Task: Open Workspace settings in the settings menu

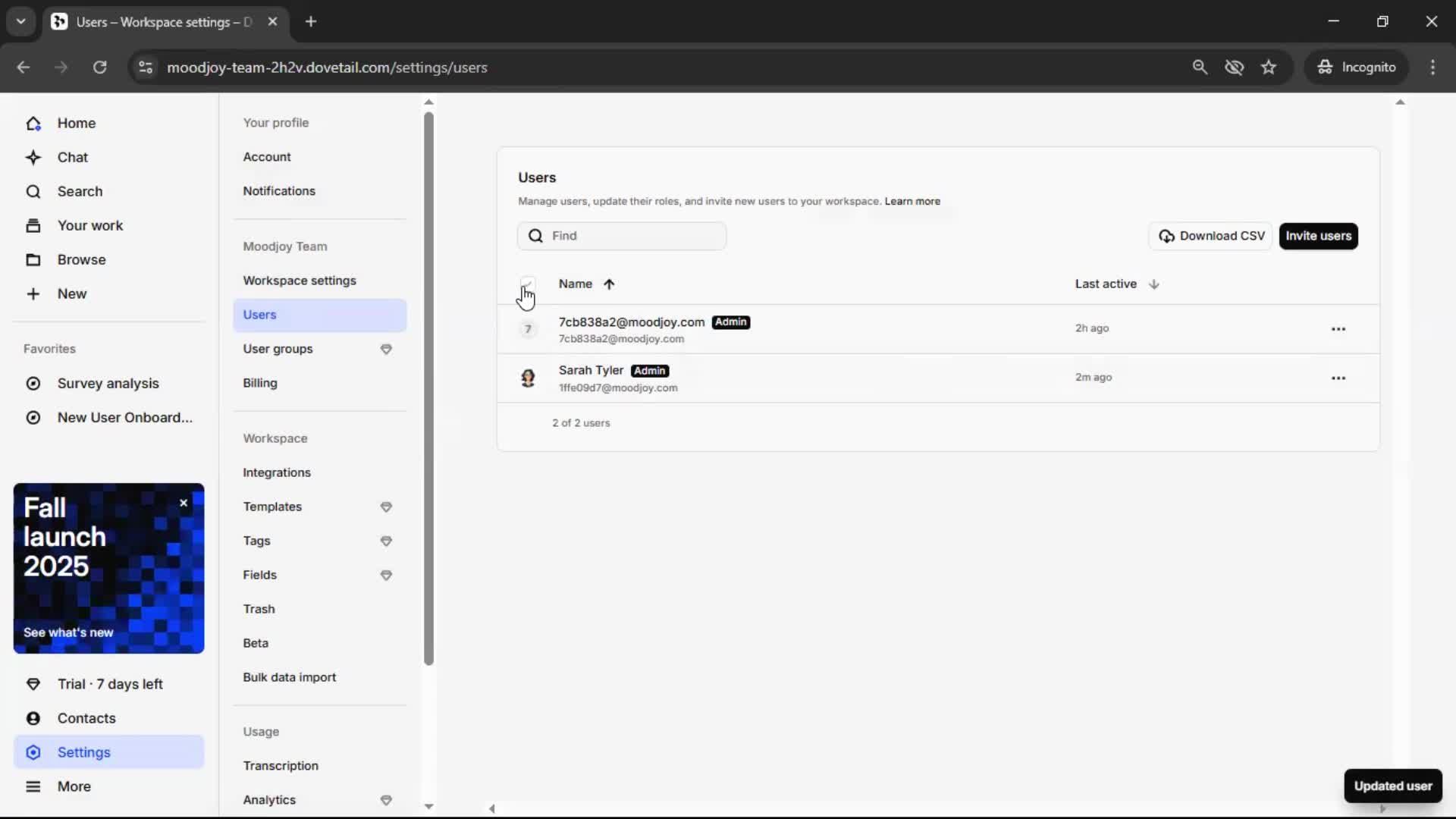Action: [x=300, y=281]
